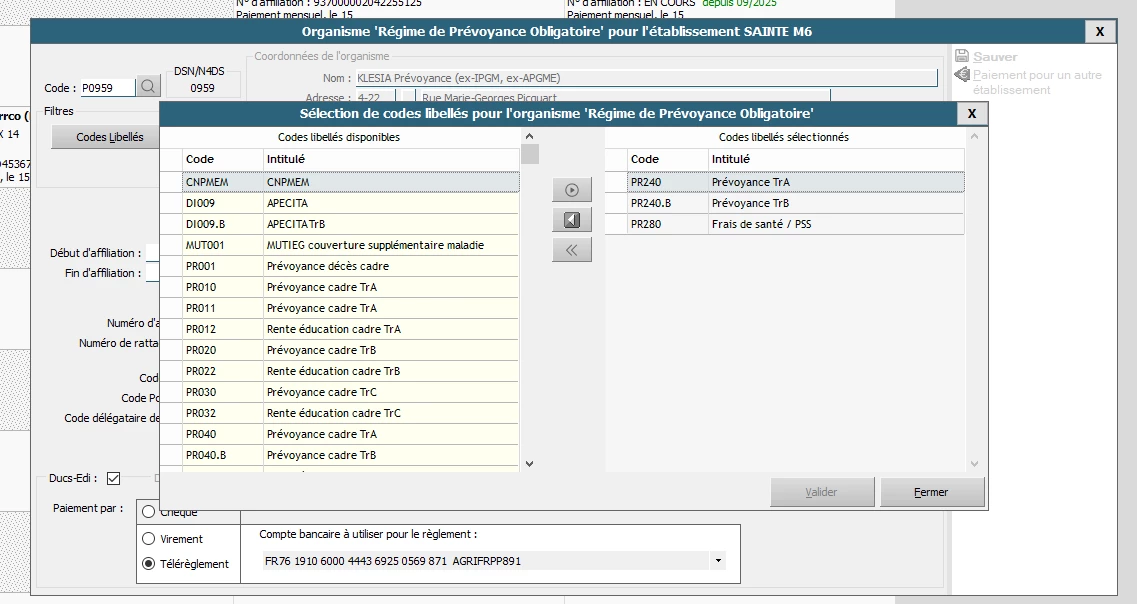This screenshot has width=1137, height=604.
Task: Click Intitulé column header in available codes
Action: point(392,160)
